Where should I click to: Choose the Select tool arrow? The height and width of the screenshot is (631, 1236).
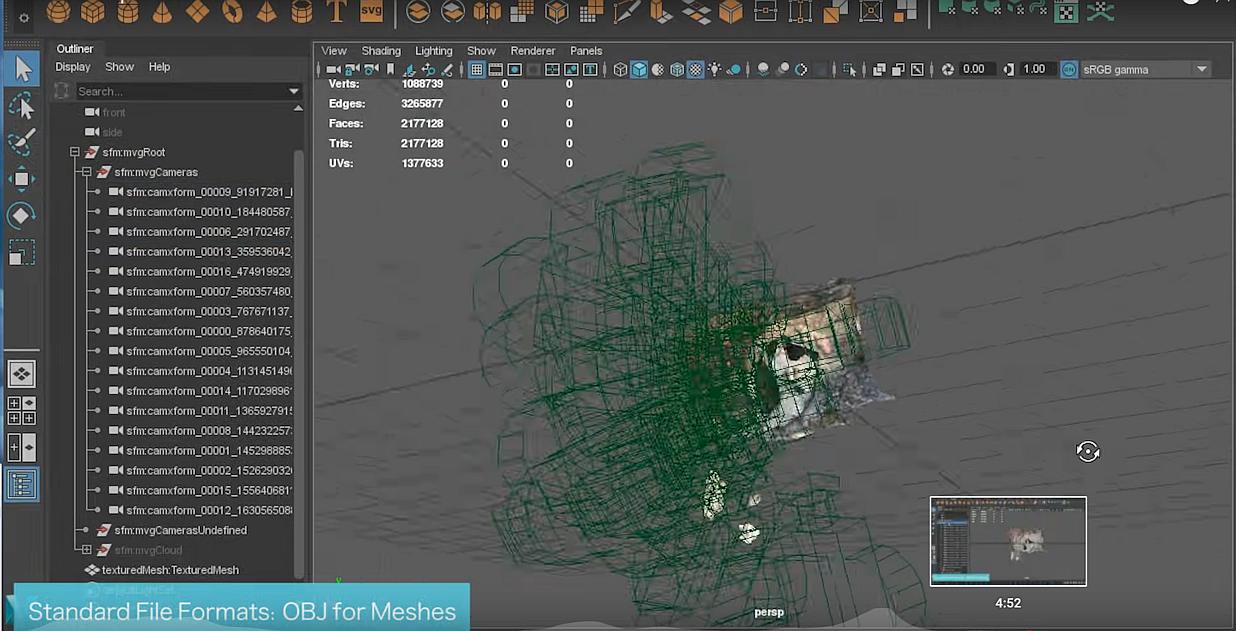tap(22, 68)
